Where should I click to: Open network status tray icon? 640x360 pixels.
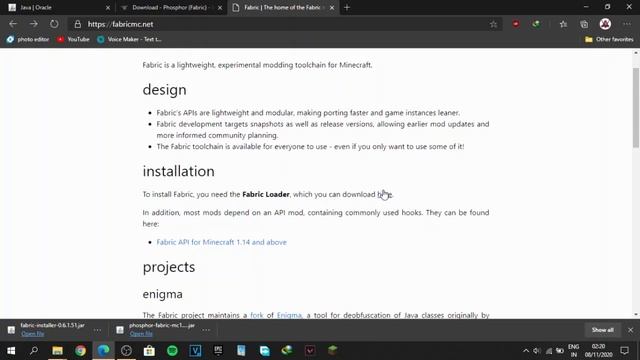point(549,351)
